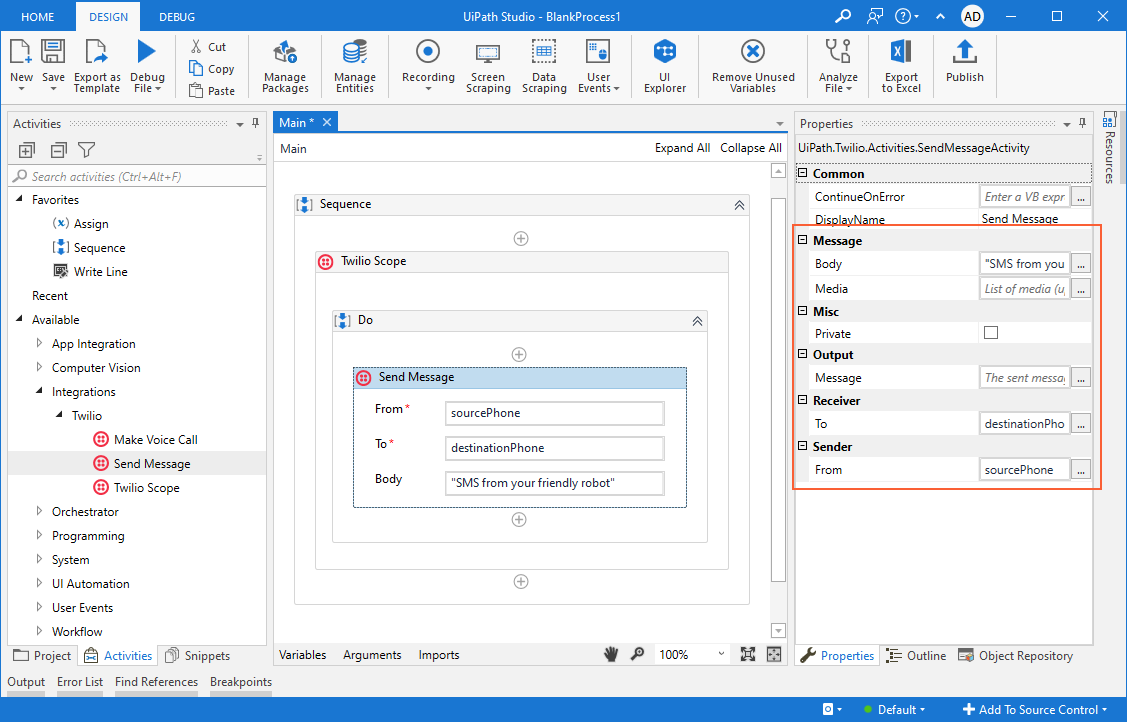
Task: Switch to the Outline tab
Action: tap(916, 655)
